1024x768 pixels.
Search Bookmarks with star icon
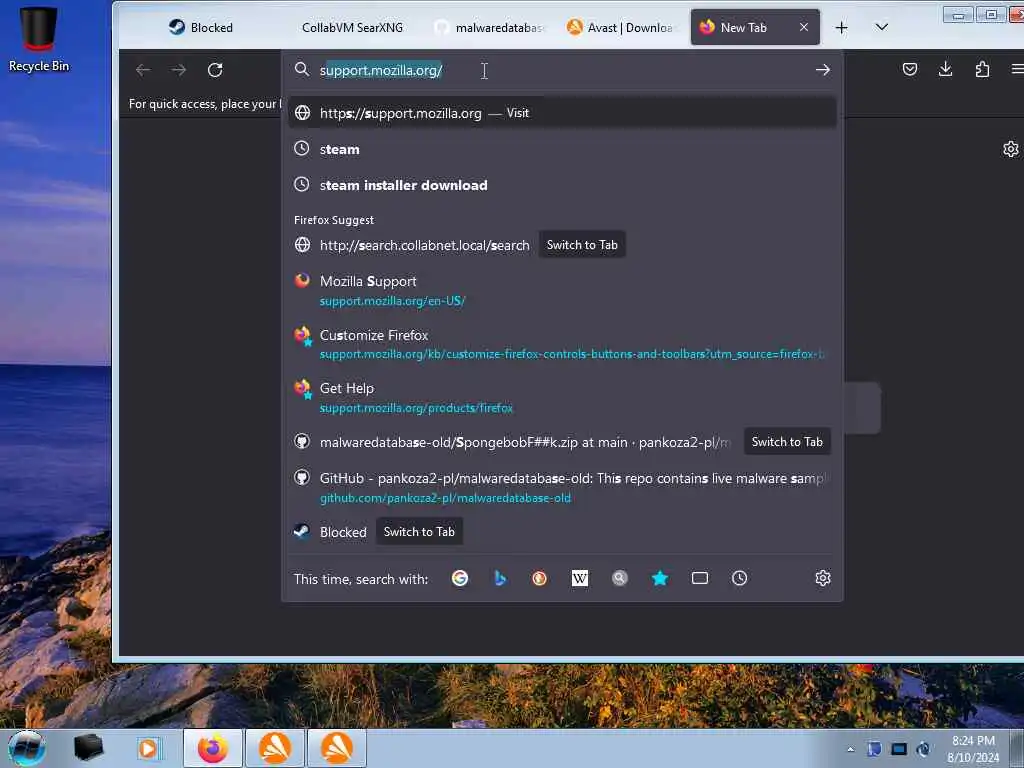pyautogui.click(x=660, y=578)
